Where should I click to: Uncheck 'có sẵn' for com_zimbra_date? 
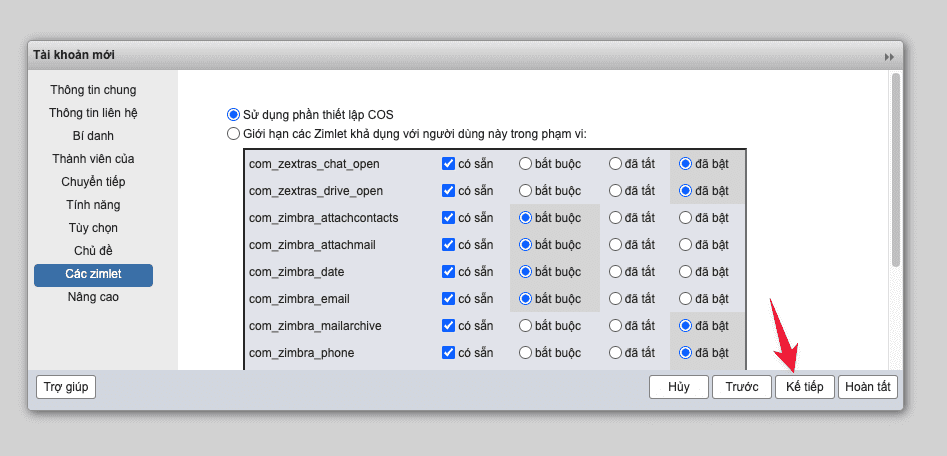(x=448, y=271)
